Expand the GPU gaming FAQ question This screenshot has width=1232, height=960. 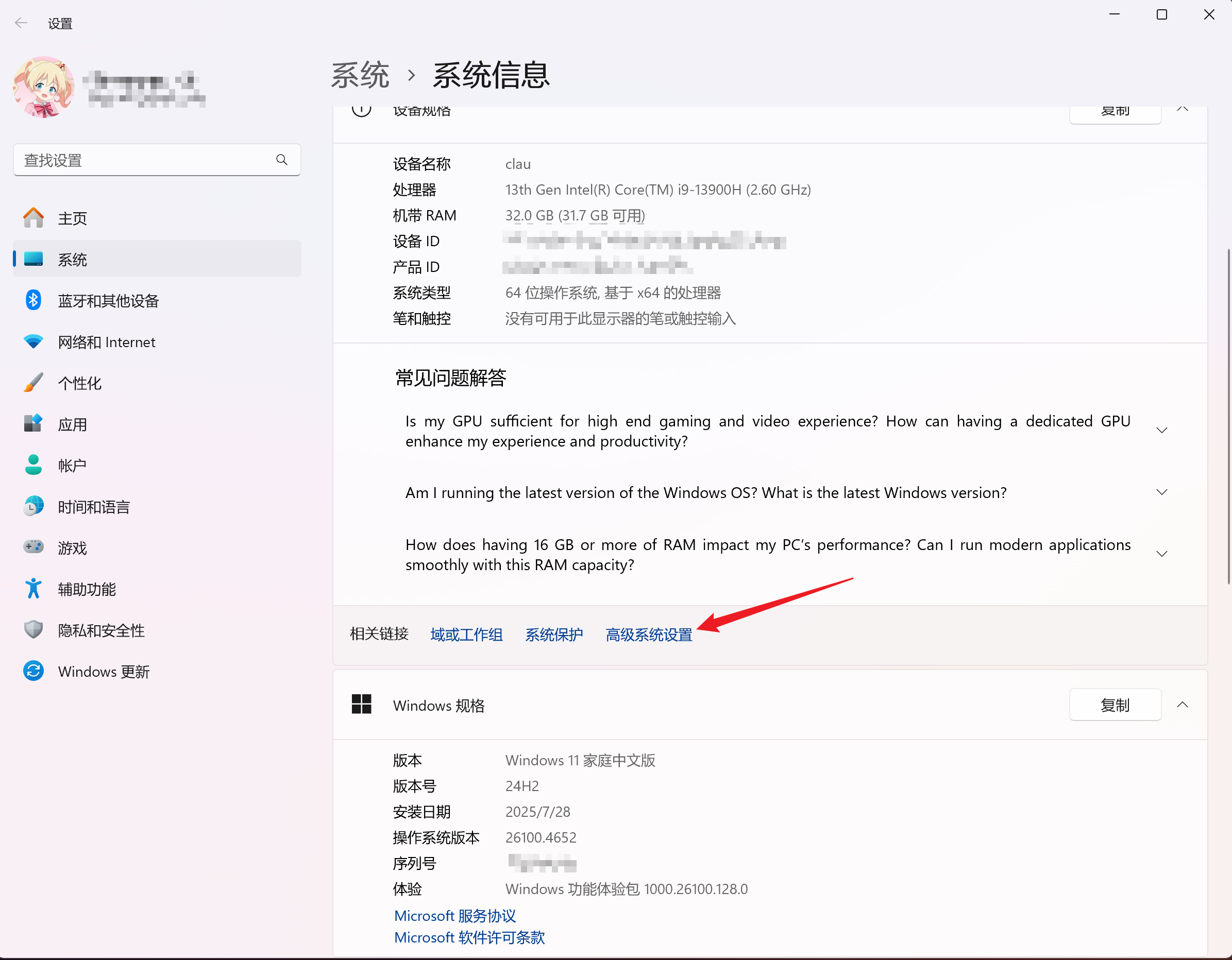[x=1161, y=431]
